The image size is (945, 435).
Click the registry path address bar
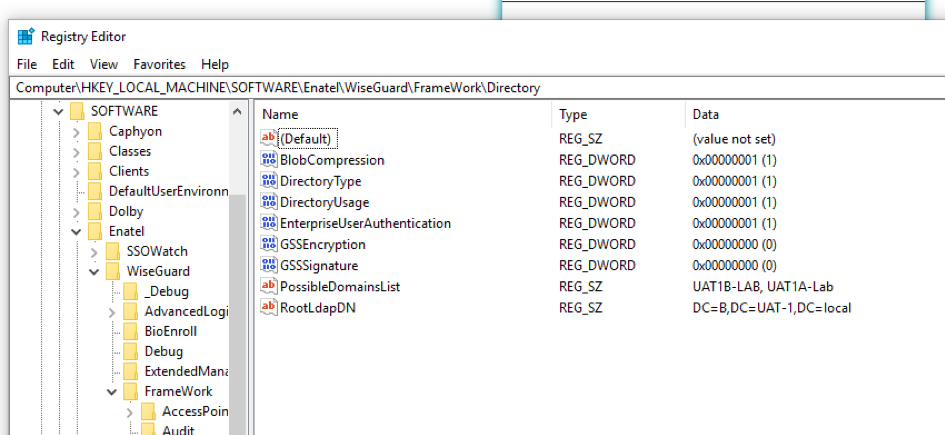[x=477, y=87]
